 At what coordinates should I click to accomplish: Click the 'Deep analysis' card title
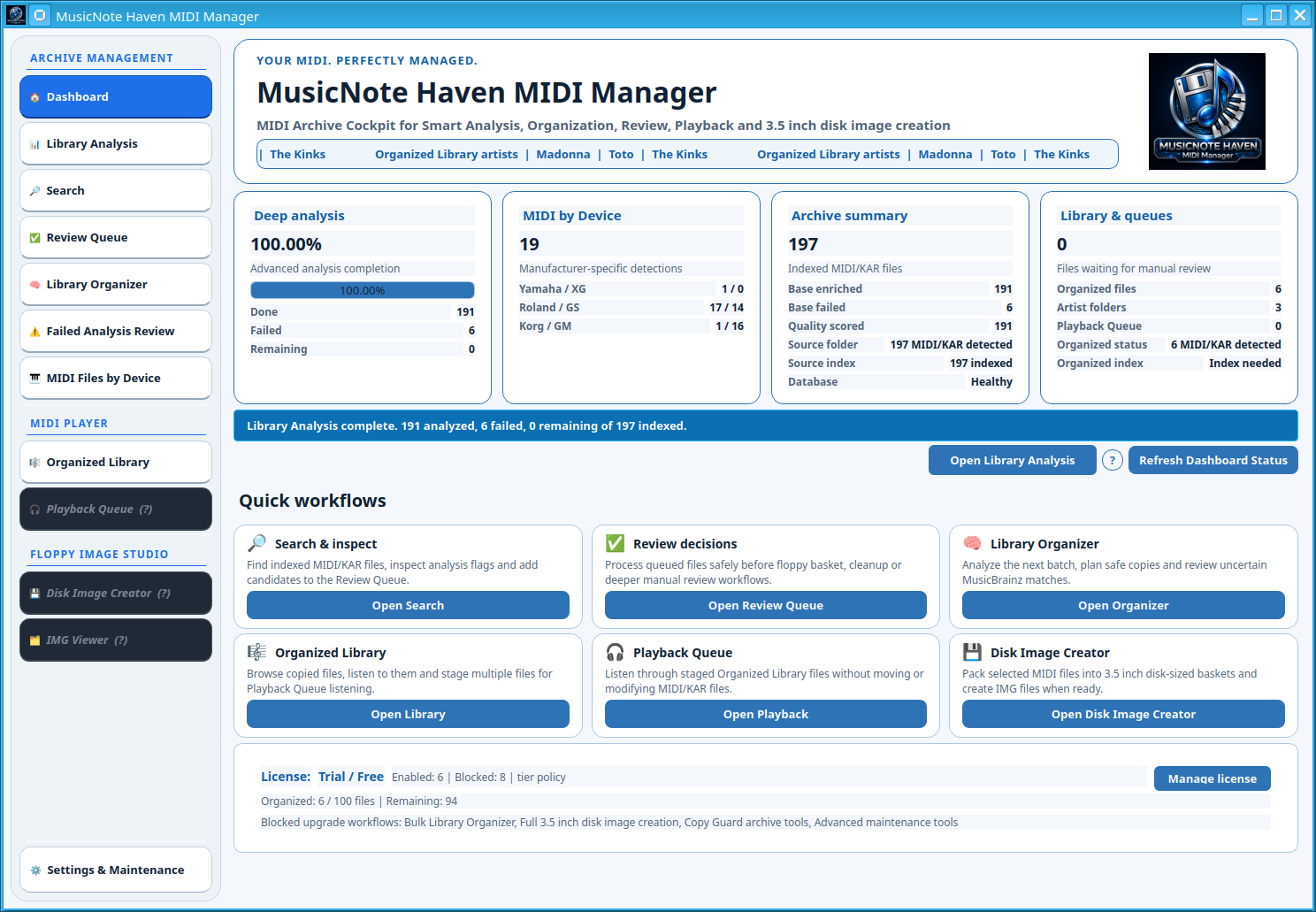coord(299,216)
